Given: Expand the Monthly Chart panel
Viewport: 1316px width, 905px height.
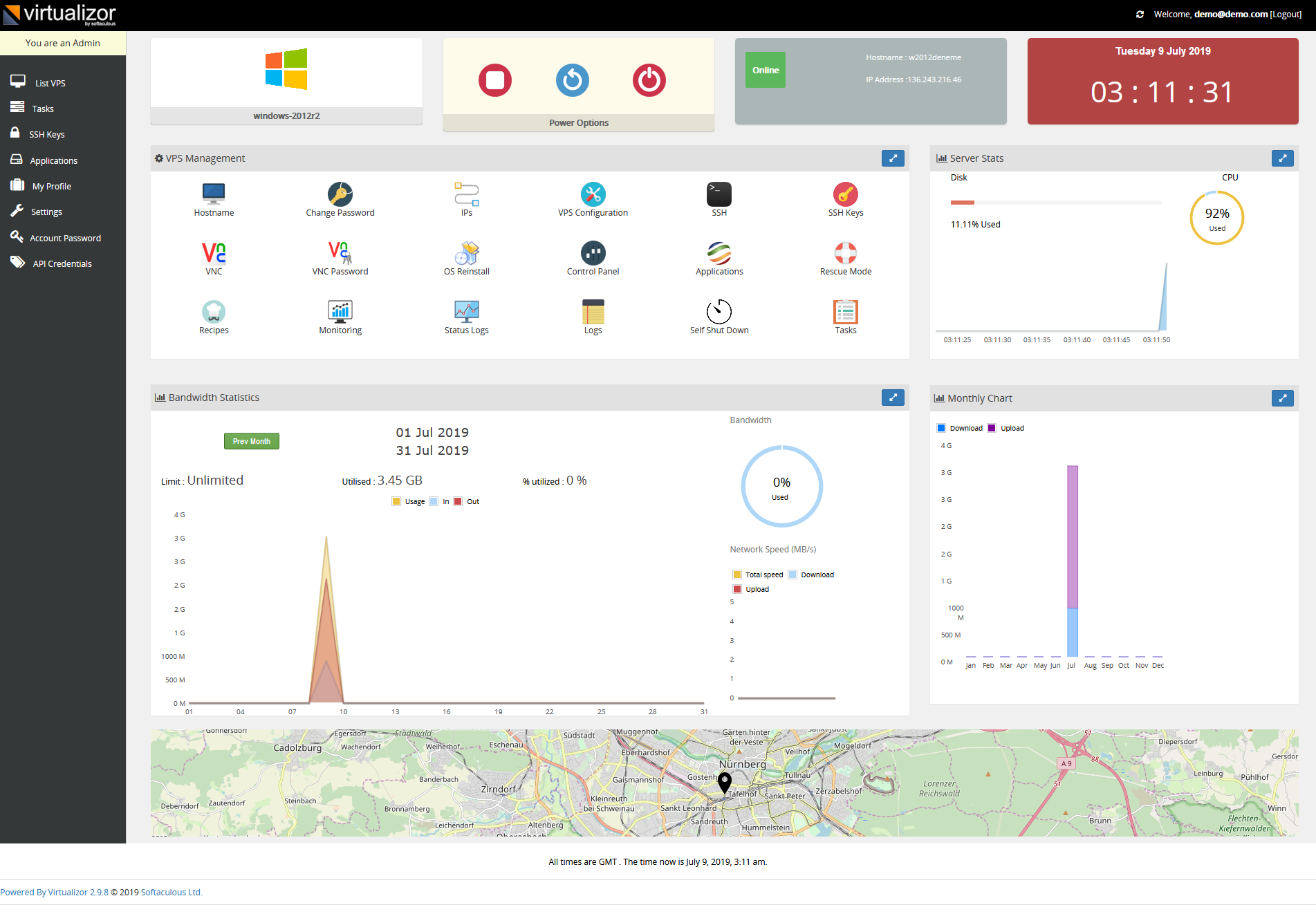Looking at the screenshot, I should pyautogui.click(x=1283, y=398).
